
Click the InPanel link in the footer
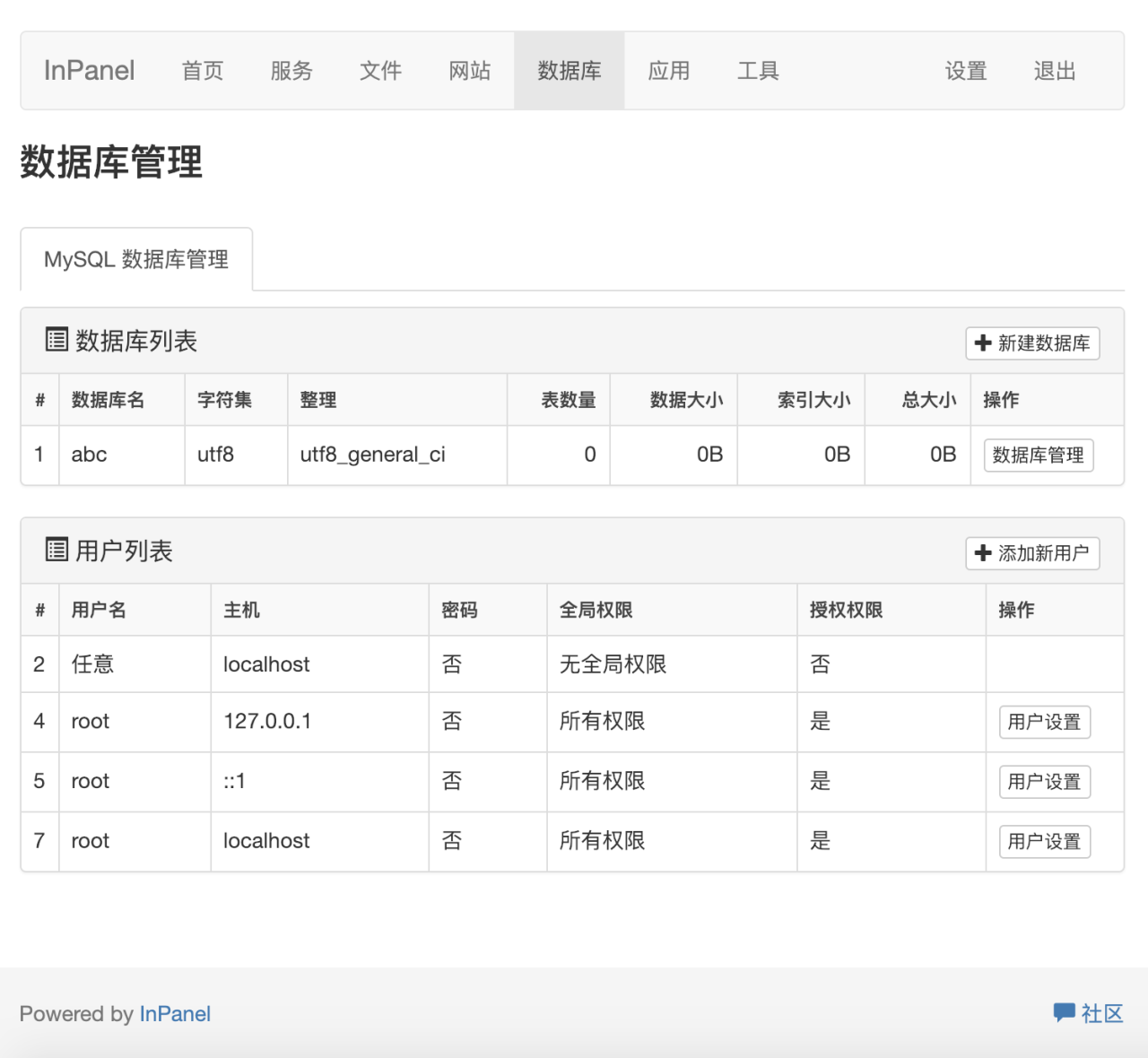(x=175, y=1013)
